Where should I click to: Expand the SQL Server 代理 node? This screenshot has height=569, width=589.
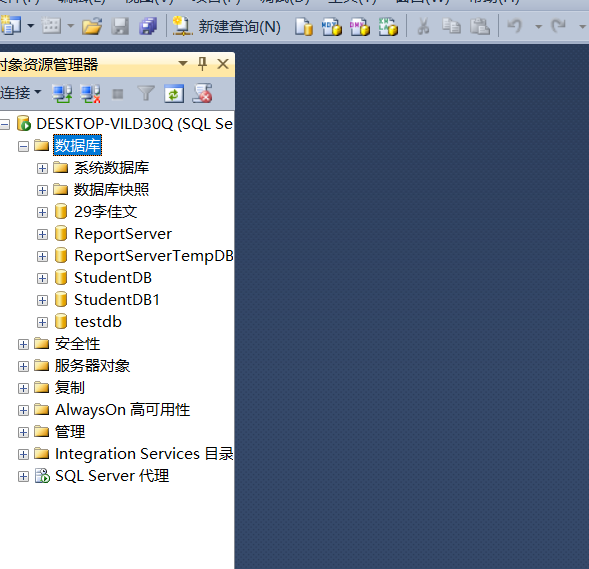click(23, 477)
